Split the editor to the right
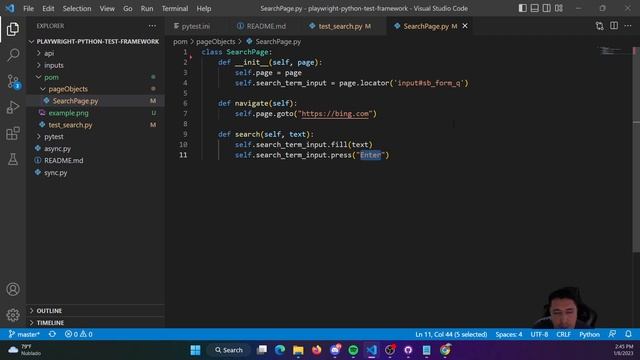The width and height of the screenshot is (640, 360). [614, 26]
